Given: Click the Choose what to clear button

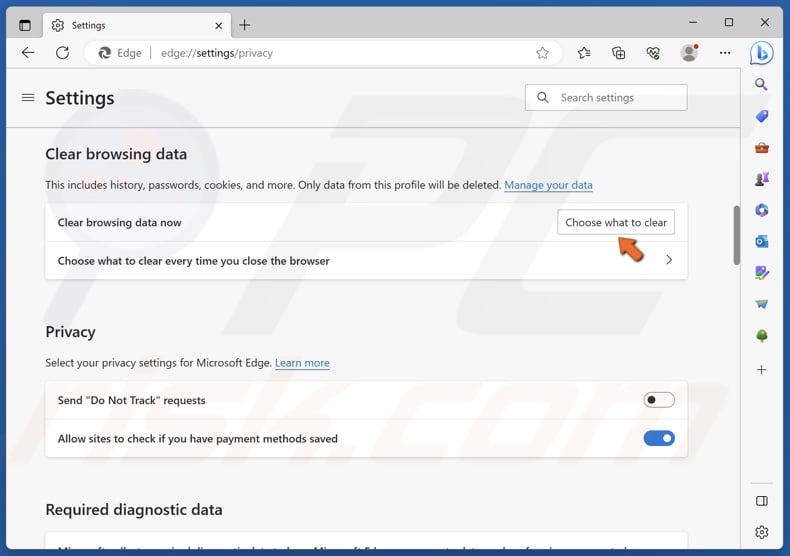Looking at the screenshot, I should tap(615, 222).
